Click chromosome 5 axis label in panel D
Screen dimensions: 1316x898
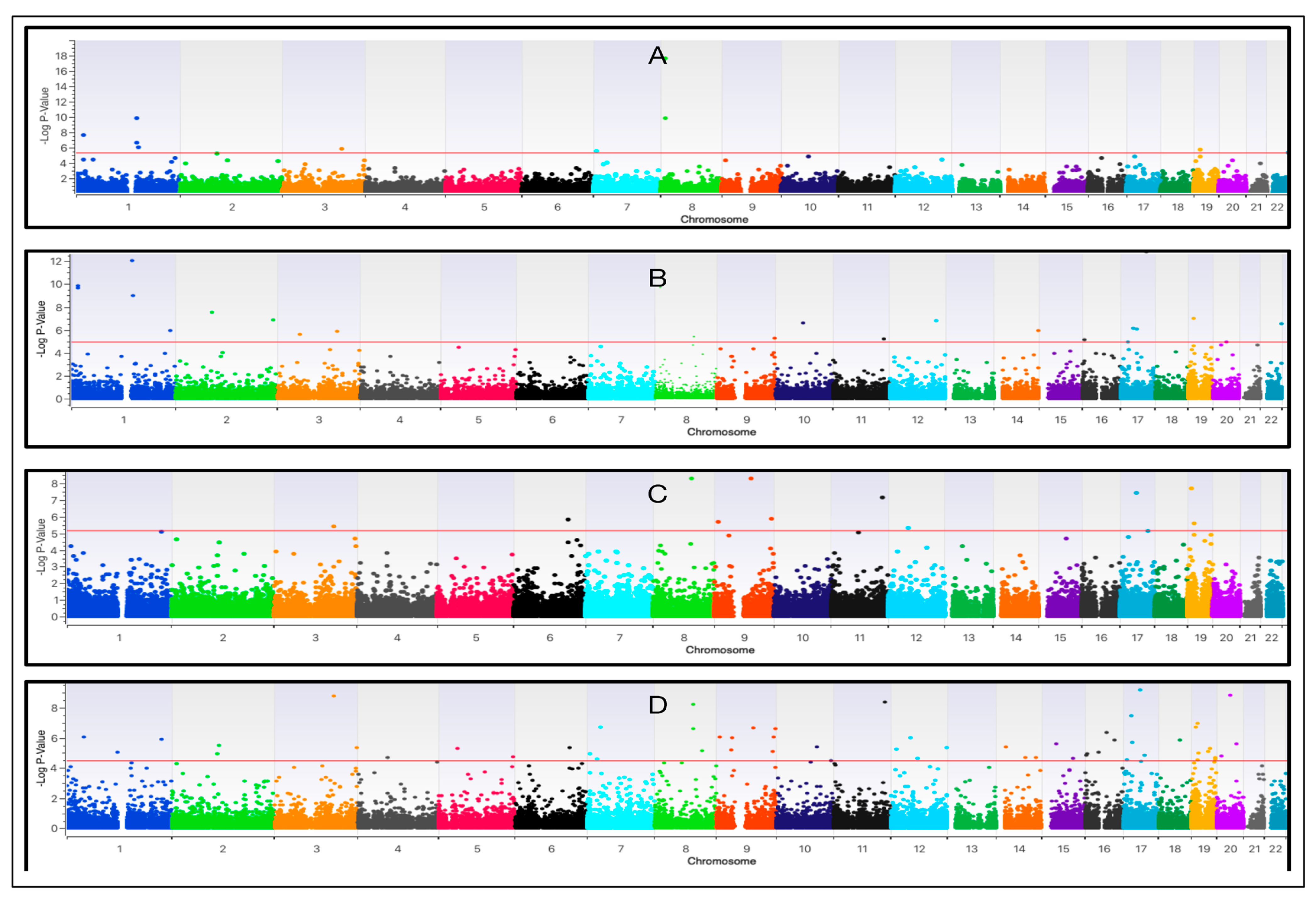tap(477, 849)
